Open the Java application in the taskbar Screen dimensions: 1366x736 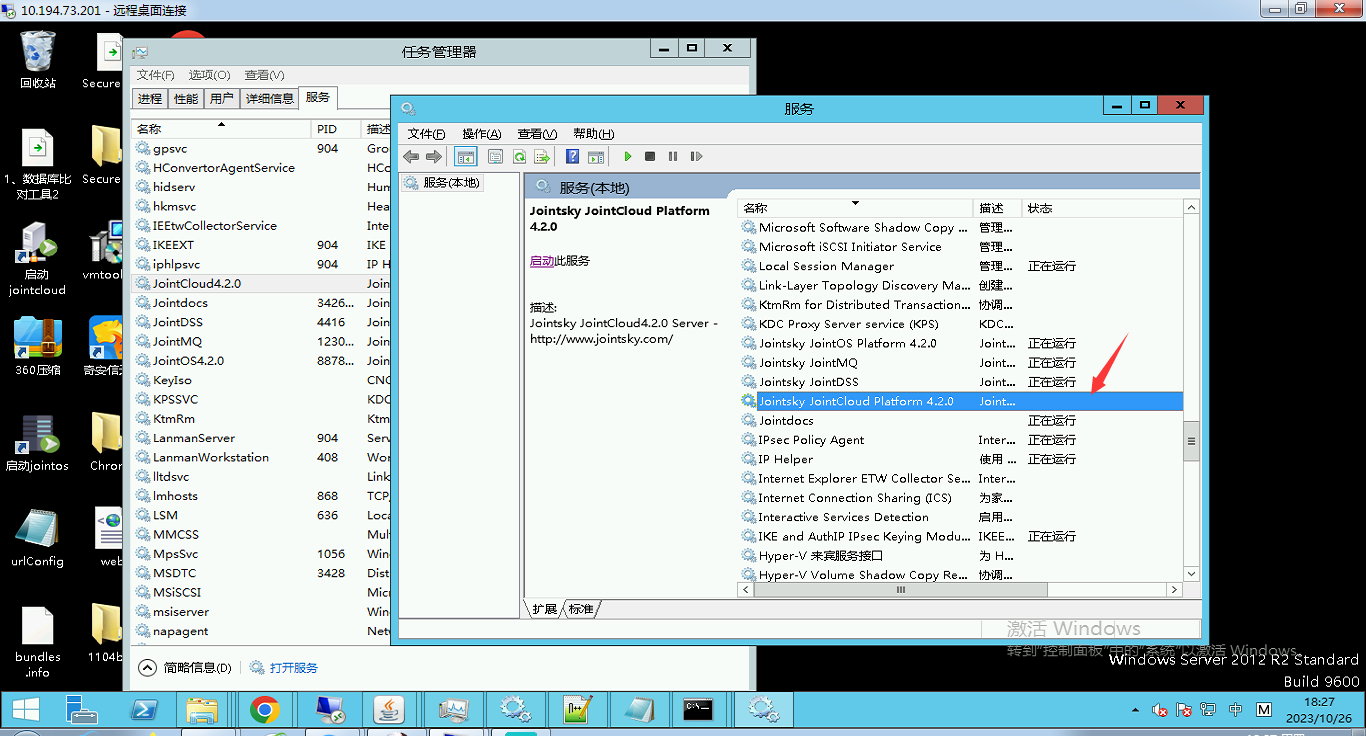click(x=389, y=710)
